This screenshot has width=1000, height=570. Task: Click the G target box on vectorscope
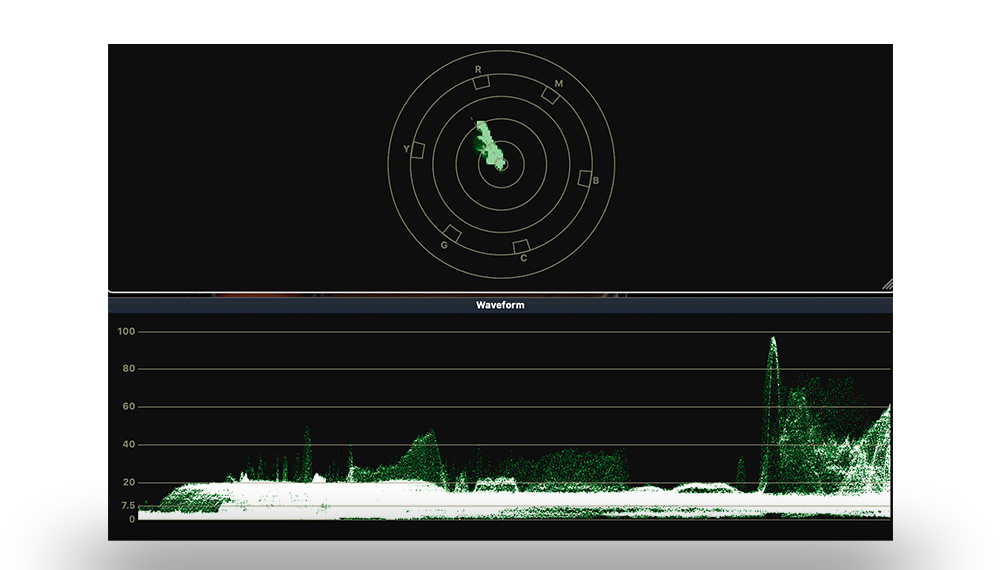coord(452,233)
